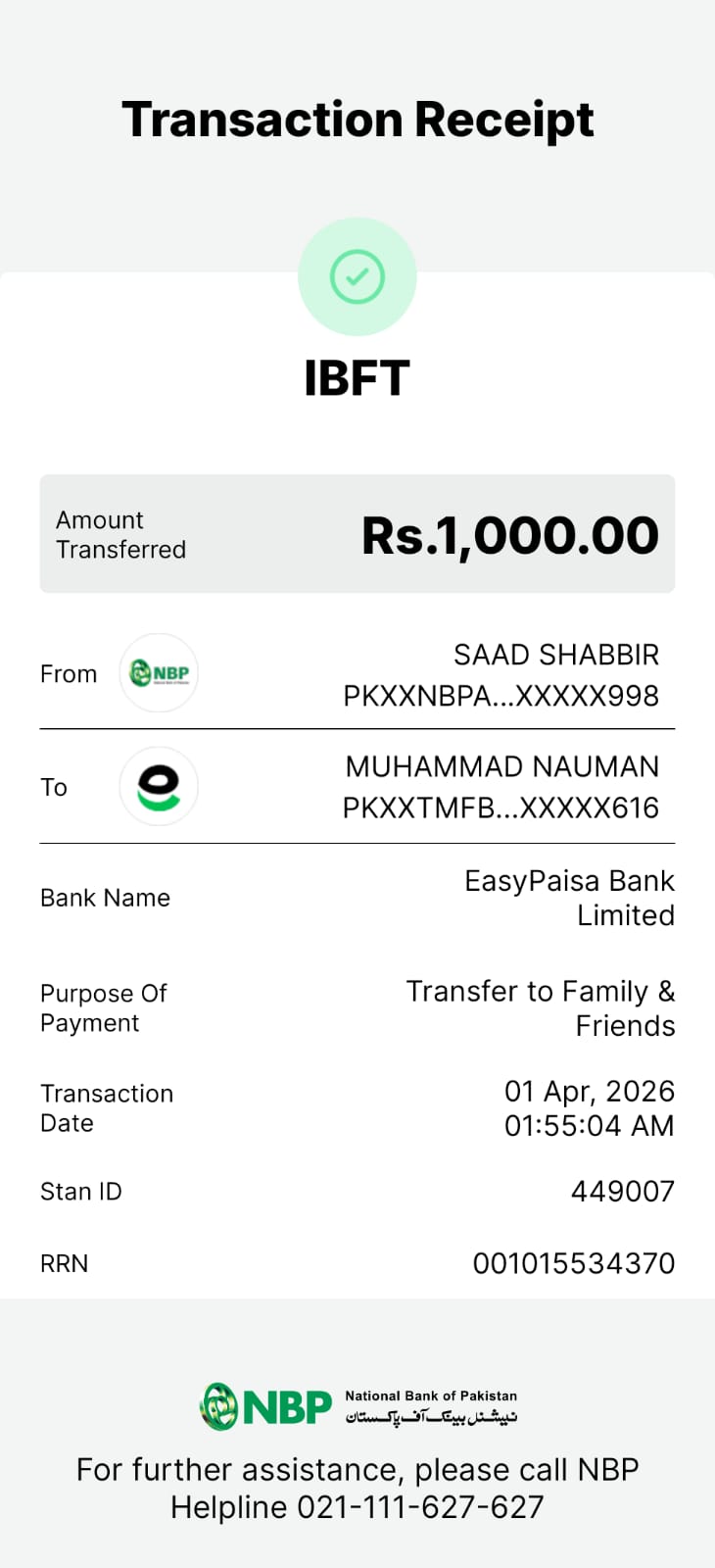This screenshot has width=715, height=1568.
Task: Select sender name SAAD SHABBIR
Action: click(555, 655)
